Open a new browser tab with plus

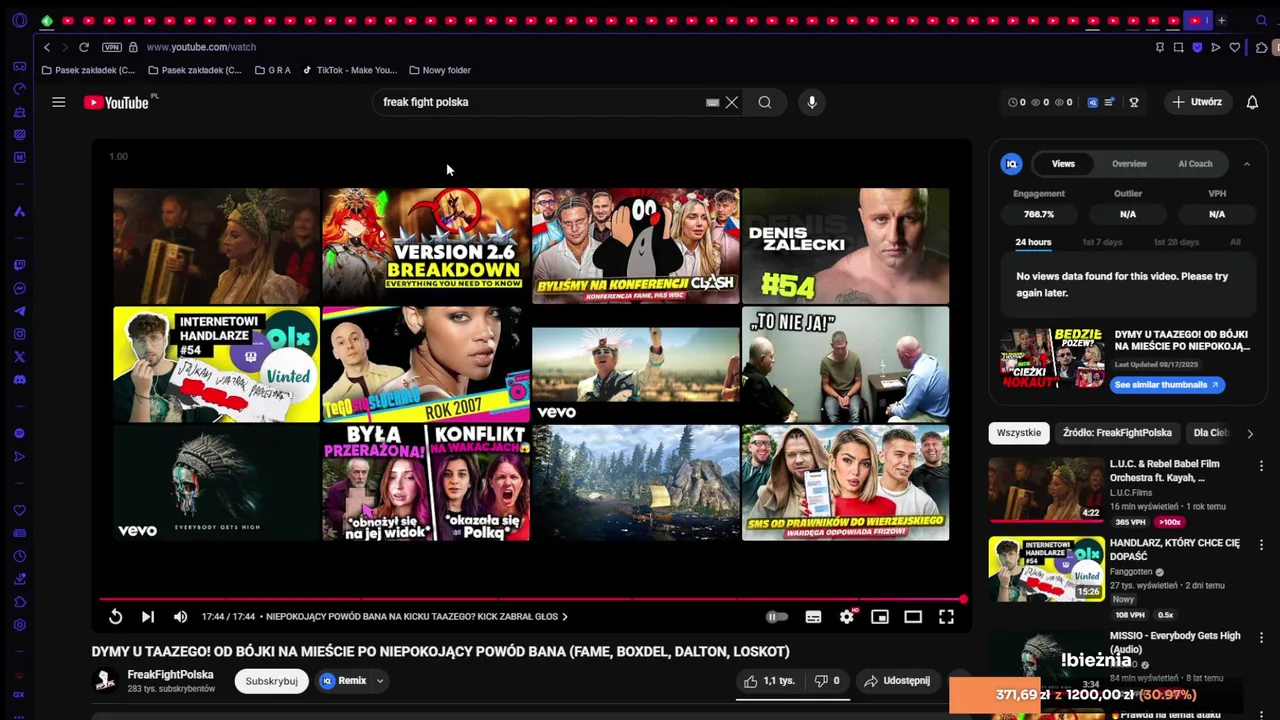(1222, 20)
